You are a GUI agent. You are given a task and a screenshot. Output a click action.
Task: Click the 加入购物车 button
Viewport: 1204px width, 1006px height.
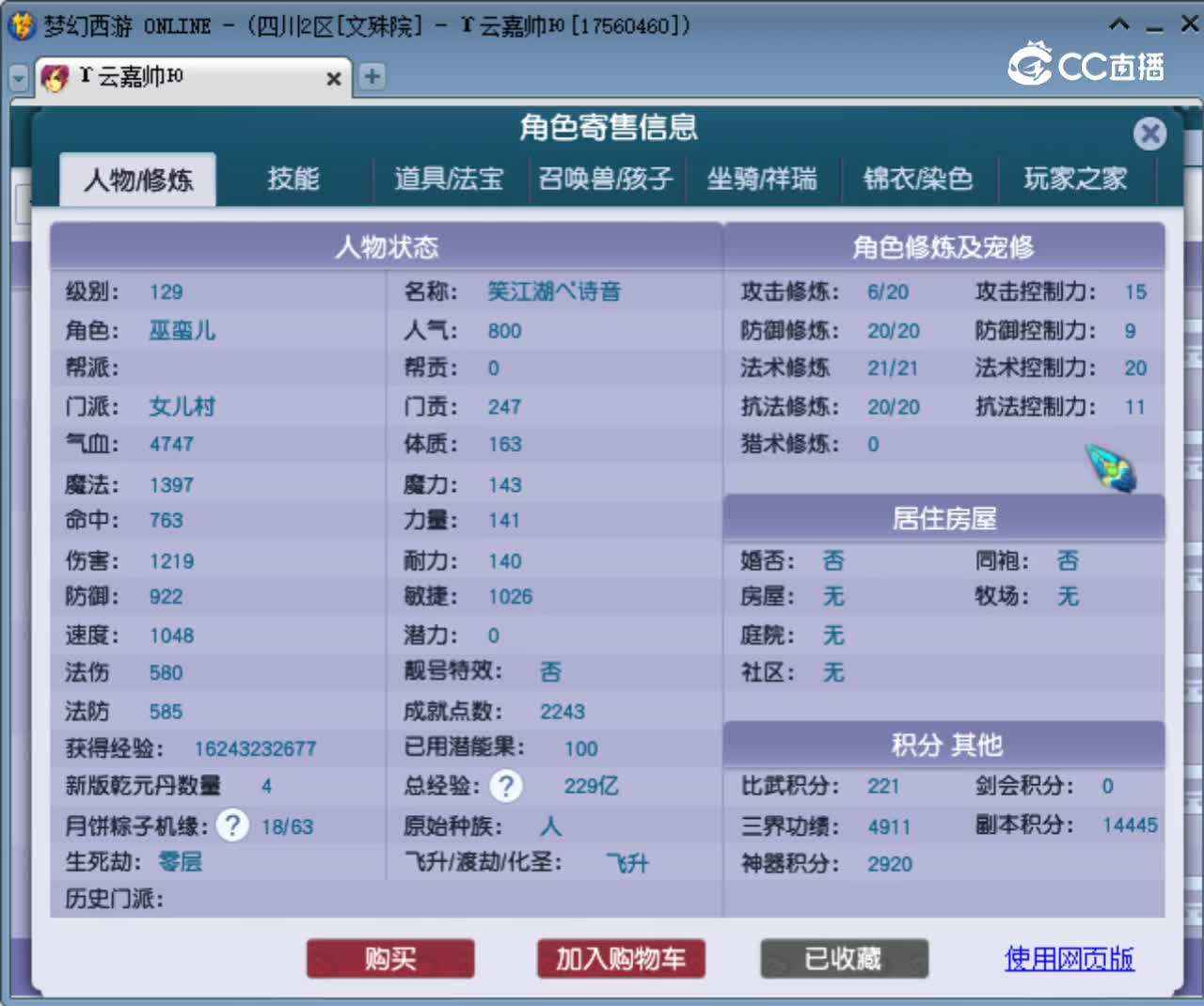coord(621,959)
